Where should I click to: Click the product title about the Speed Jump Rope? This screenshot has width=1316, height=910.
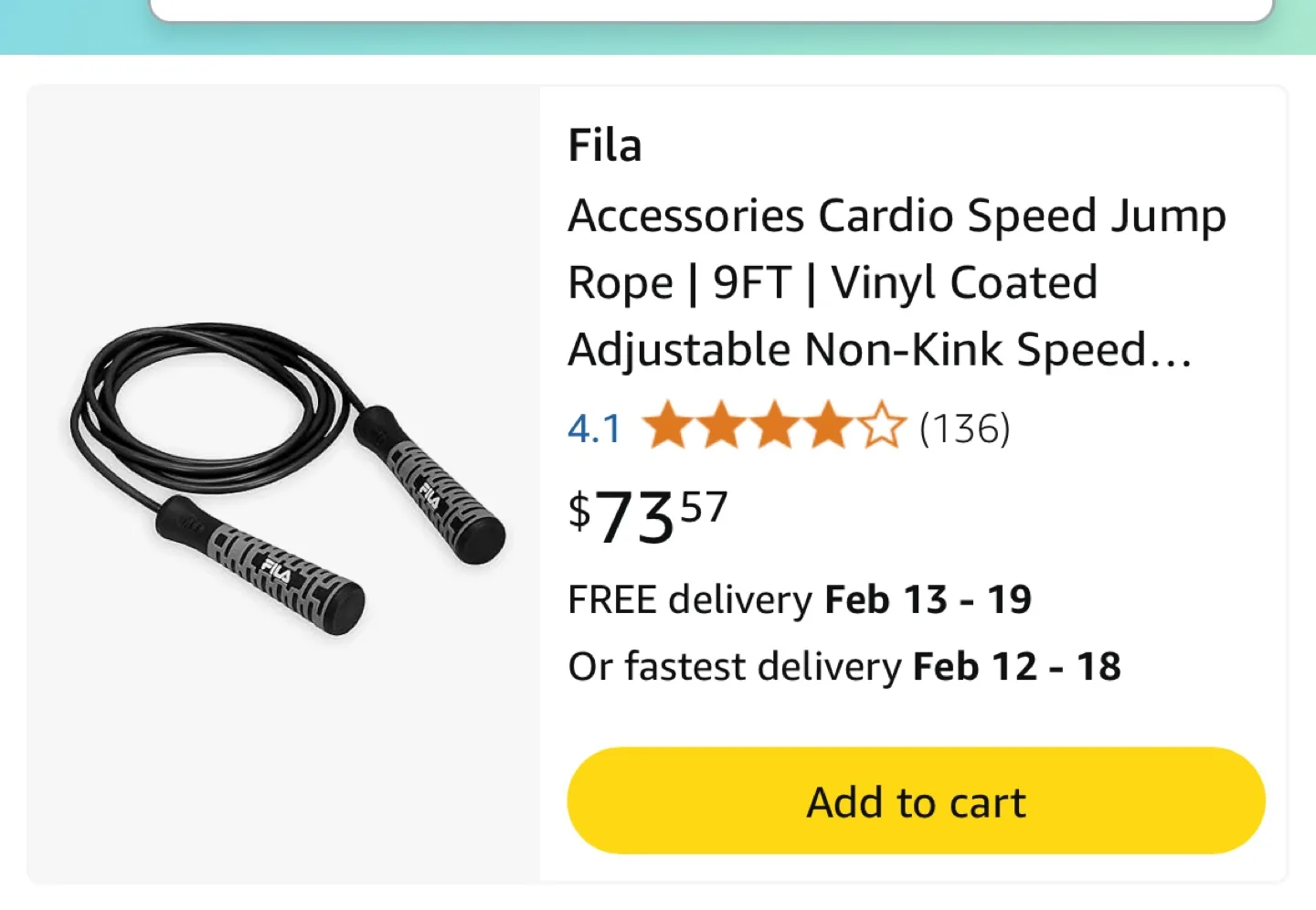[x=896, y=281]
